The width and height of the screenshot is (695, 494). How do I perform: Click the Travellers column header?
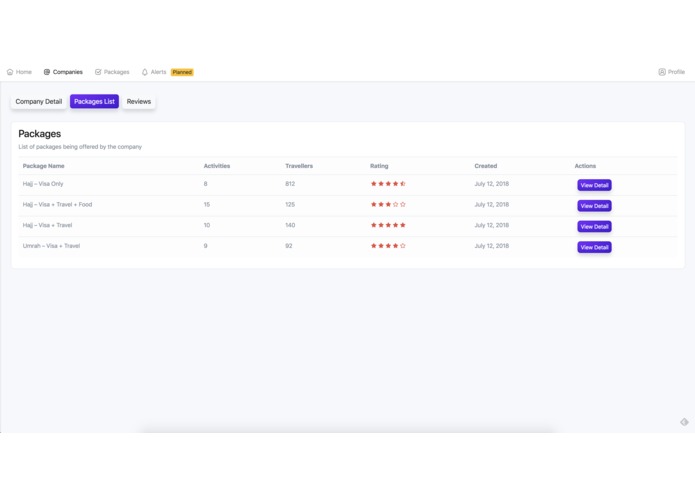(x=299, y=166)
